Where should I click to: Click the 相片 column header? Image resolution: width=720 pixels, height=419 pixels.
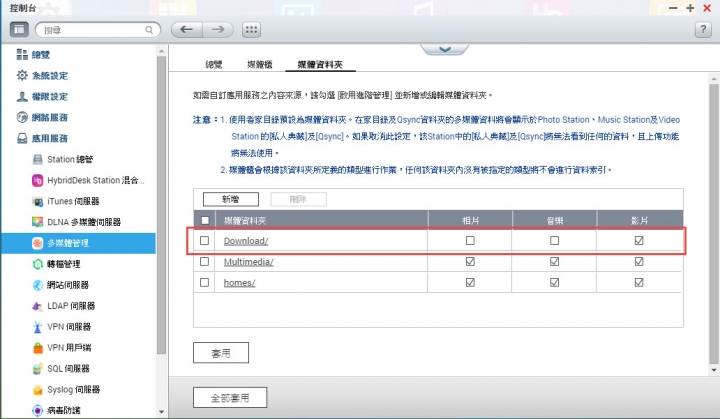(x=470, y=220)
